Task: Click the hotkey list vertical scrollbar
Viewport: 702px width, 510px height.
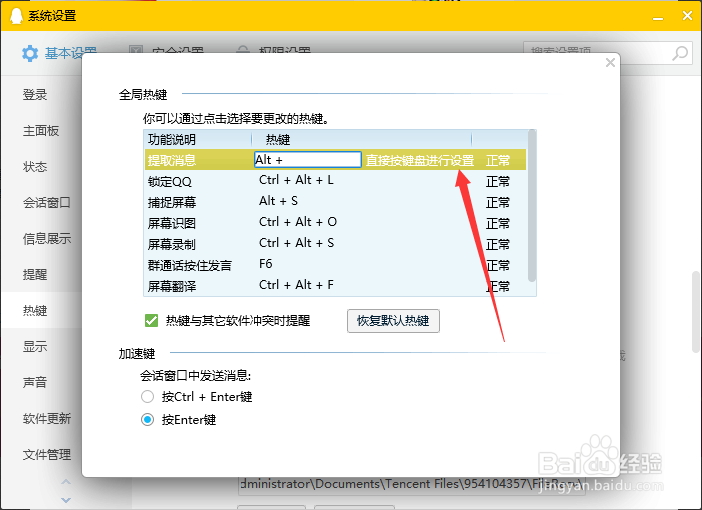Action: [531, 206]
